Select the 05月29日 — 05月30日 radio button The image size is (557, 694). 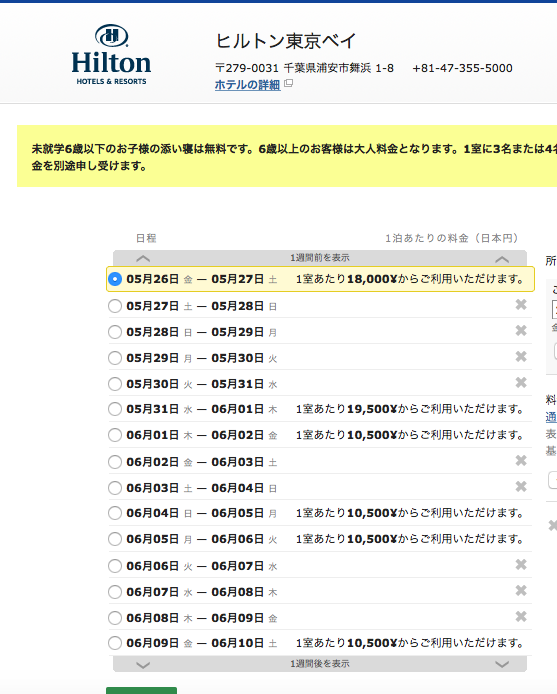(x=115, y=358)
